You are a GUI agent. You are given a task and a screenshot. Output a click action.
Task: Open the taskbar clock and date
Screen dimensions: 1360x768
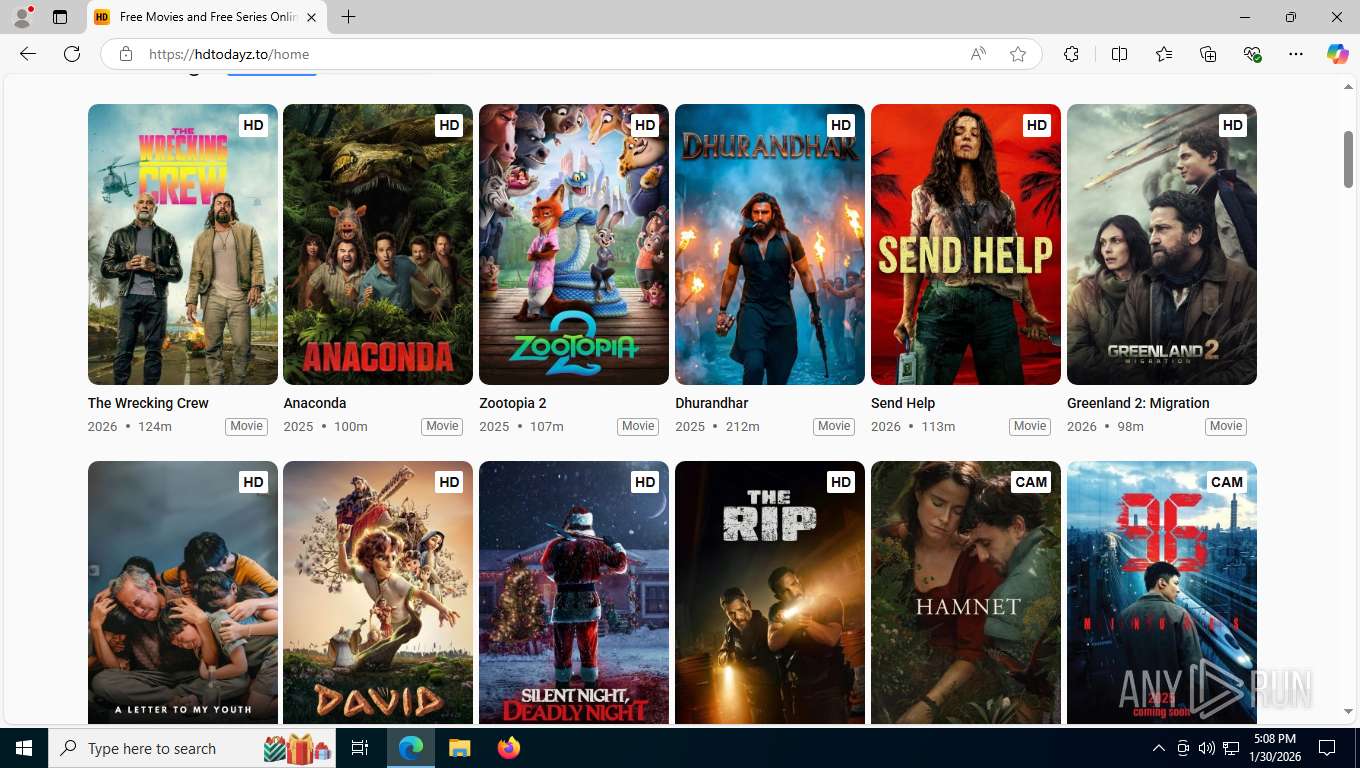(x=1275, y=748)
